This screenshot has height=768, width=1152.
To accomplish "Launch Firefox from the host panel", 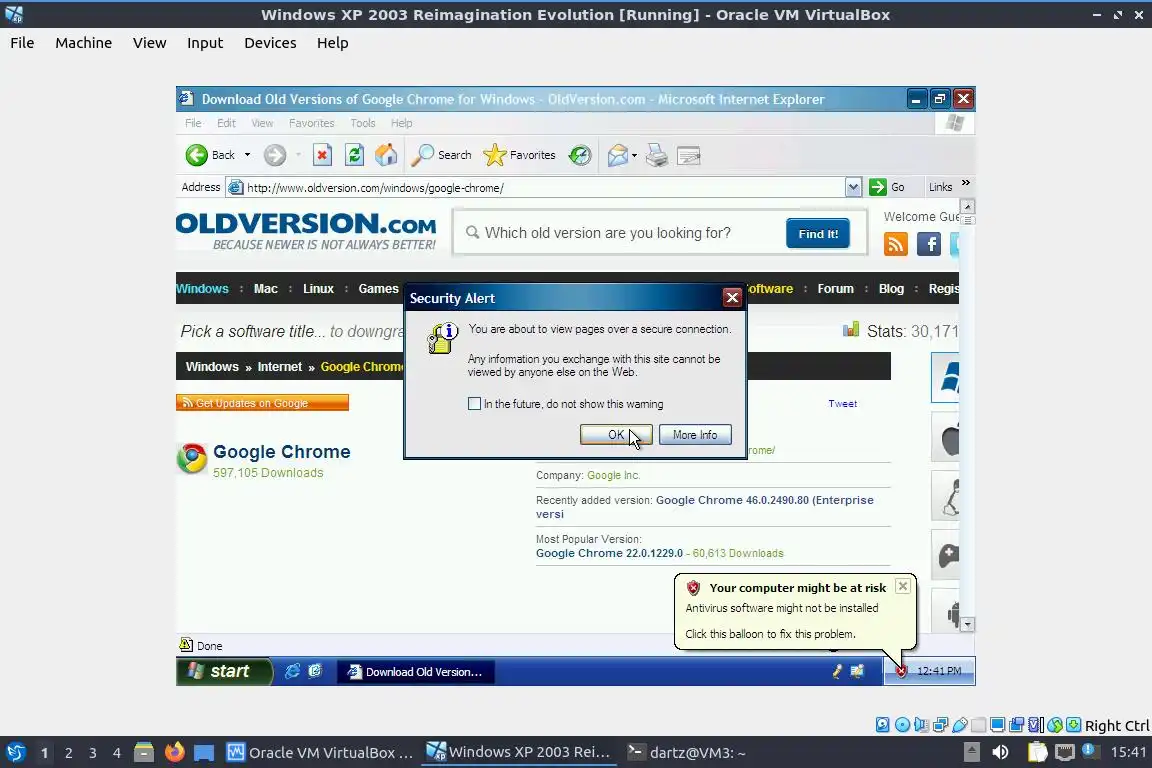I will [174, 753].
